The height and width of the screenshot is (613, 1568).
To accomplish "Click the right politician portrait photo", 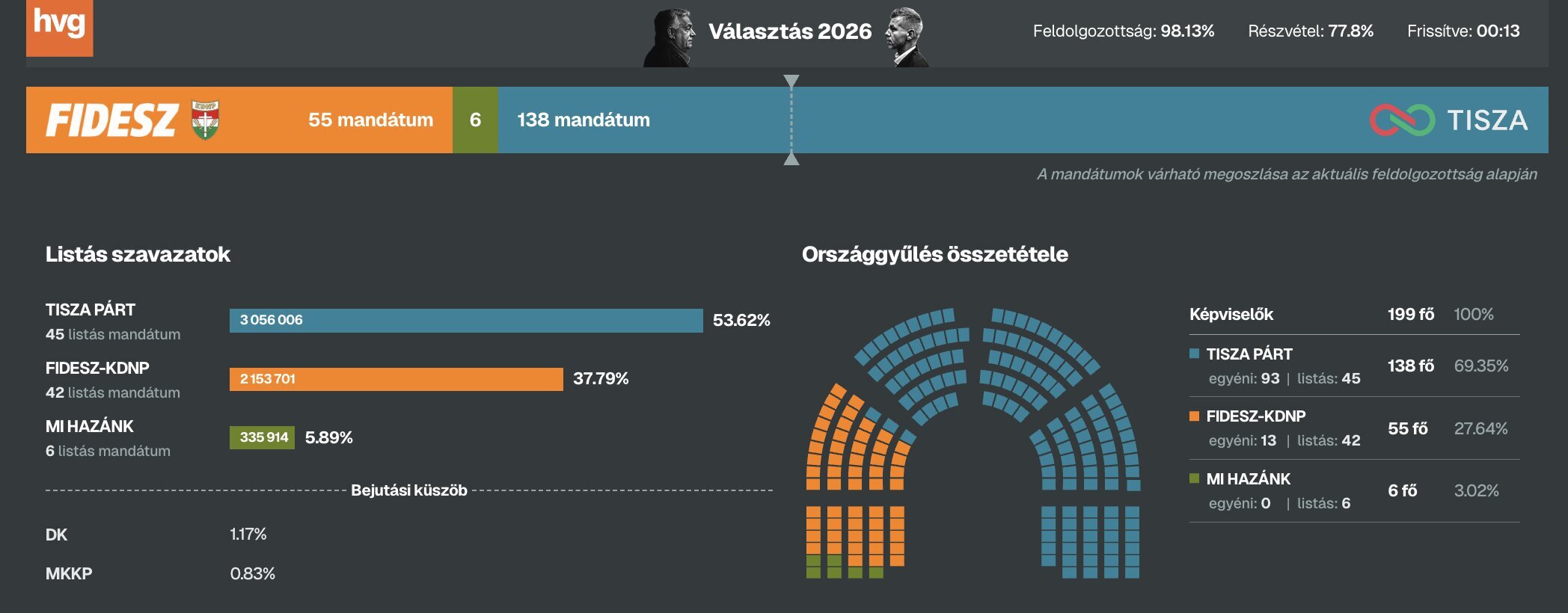I will [906, 37].
